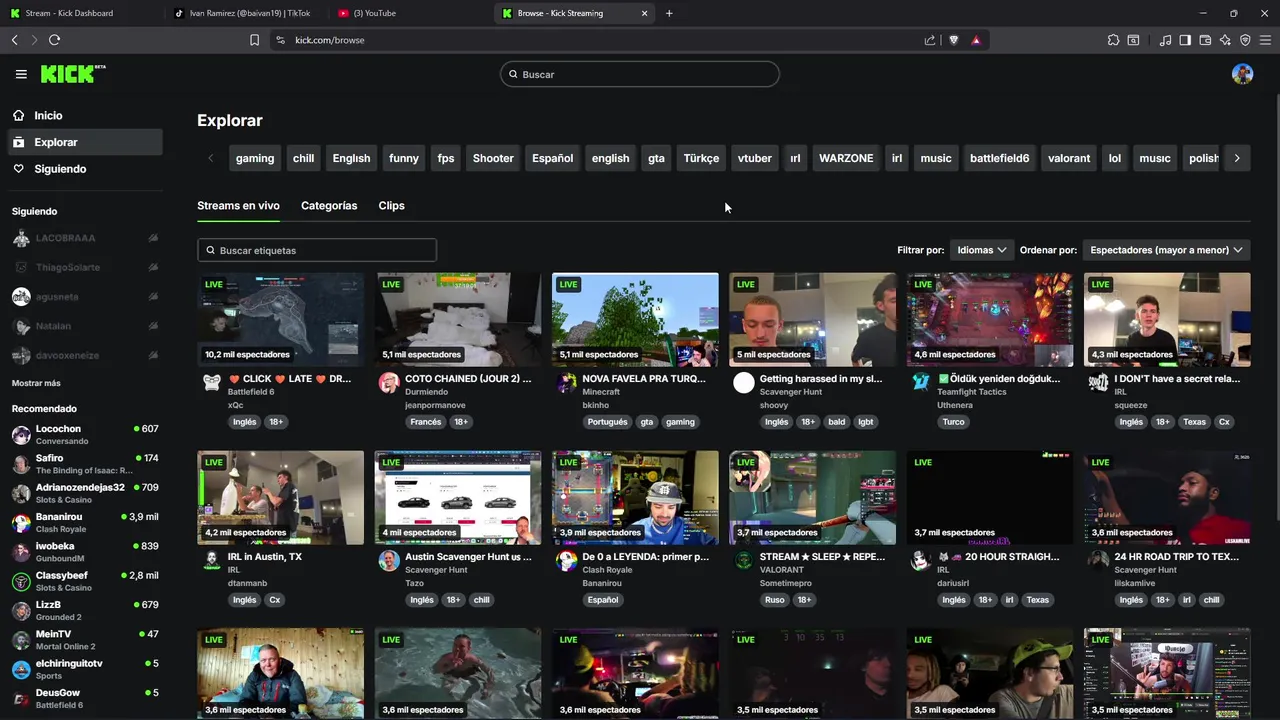Toggle the browser sidebar panel icon
This screenshot has height=720, width=1280.
pyautogui.click(x=1185, y=40)
